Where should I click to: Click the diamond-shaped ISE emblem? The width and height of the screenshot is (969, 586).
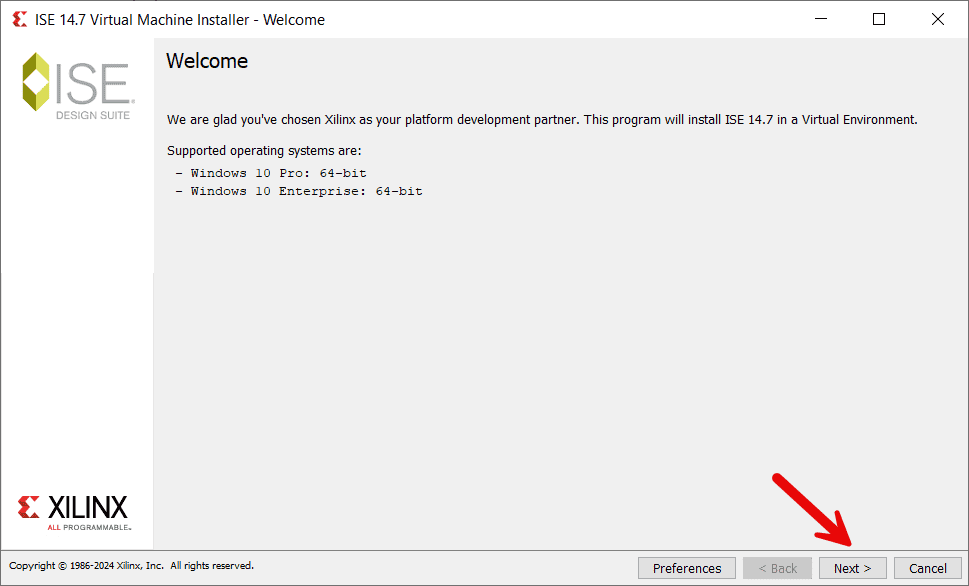[x=36, y=78]
